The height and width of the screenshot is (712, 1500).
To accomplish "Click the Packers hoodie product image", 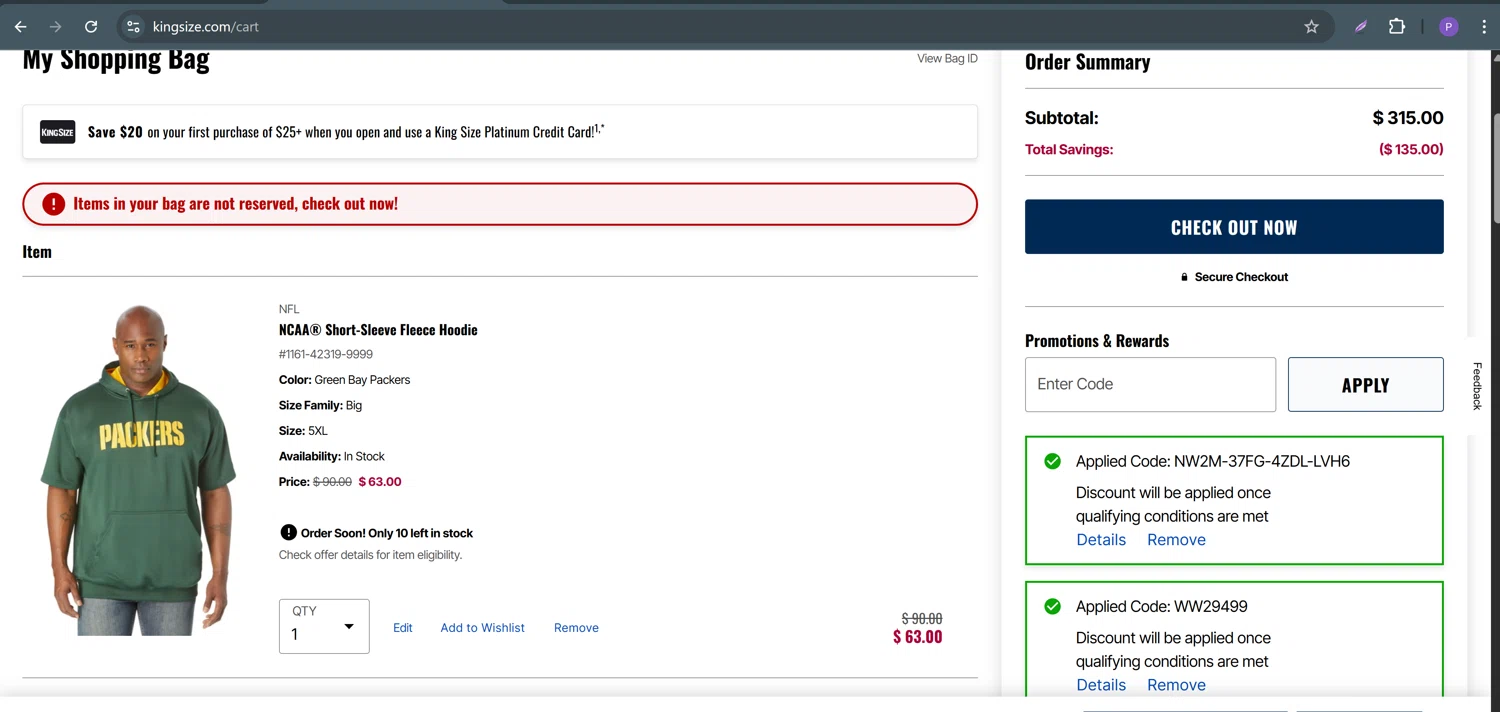I will click(140, 470).
